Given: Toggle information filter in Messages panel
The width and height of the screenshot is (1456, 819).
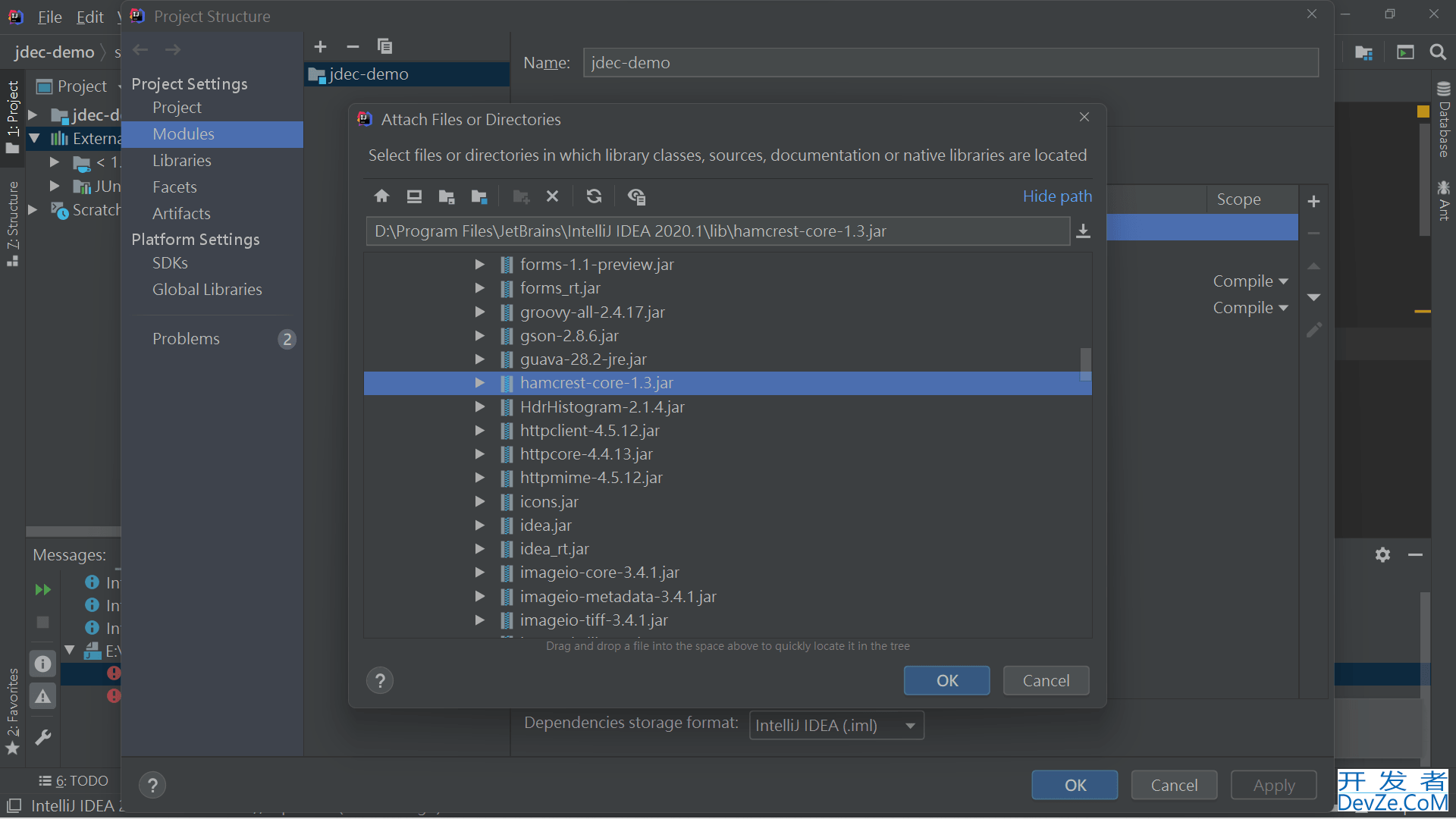Looking at the screenshot, I should [42, 664].
